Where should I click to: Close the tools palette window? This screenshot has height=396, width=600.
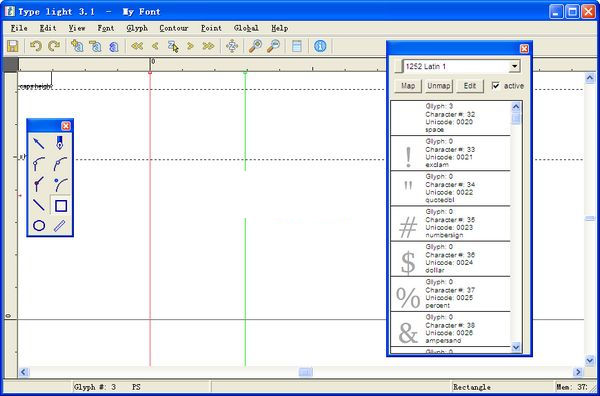pyautogui.click(x=66, y=126)
